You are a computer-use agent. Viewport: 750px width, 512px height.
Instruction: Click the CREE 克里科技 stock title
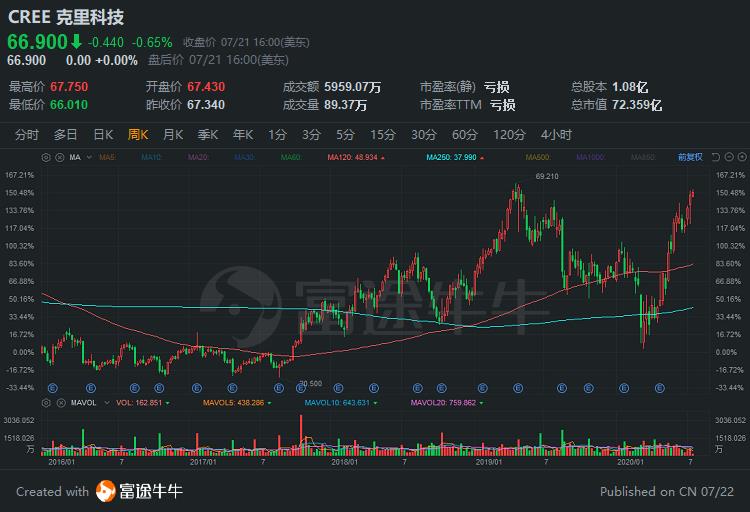(x=66, y=17)
